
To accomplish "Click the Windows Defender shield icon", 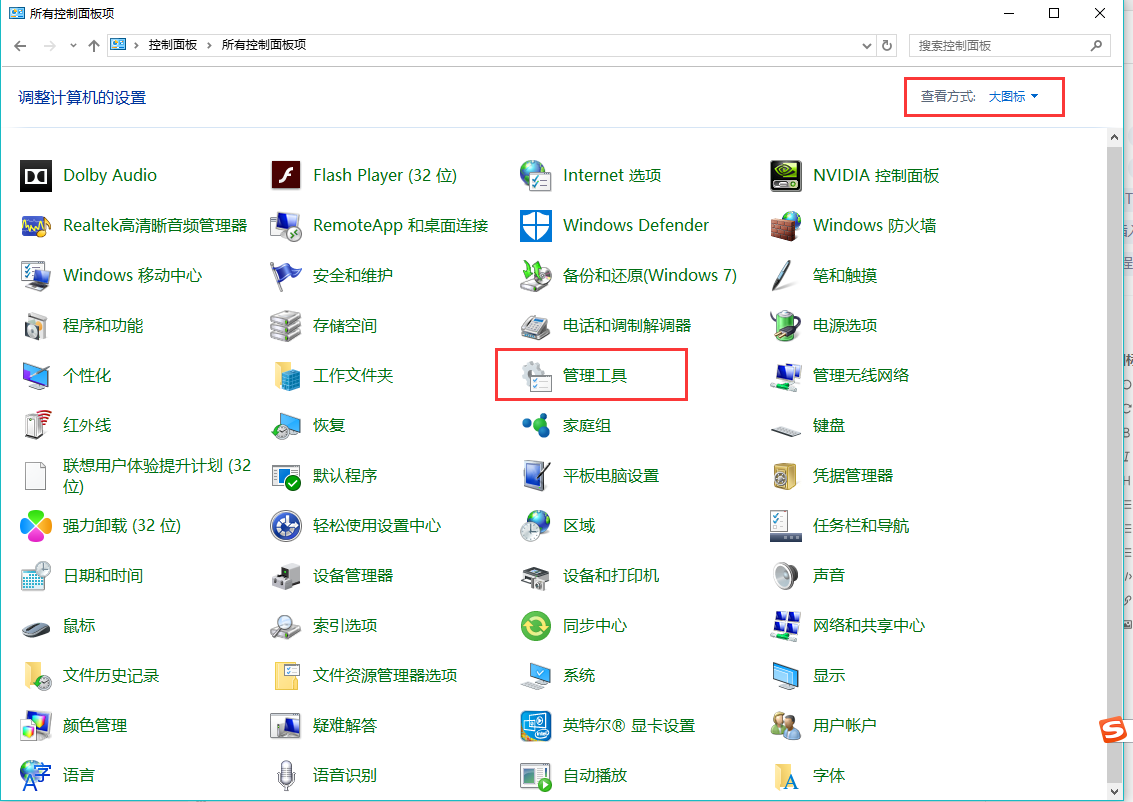I will (536, 225).
